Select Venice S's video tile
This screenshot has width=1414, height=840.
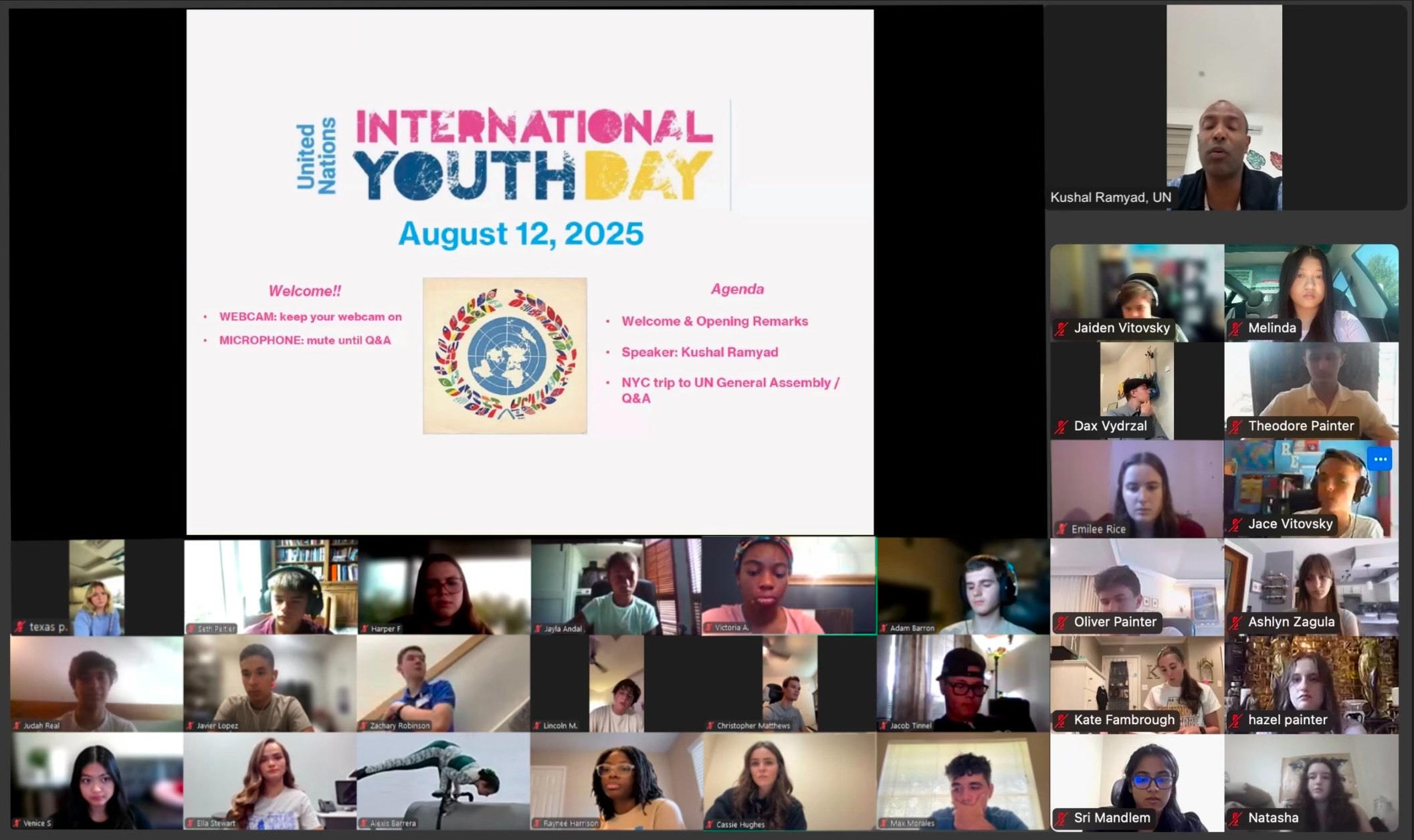(97, 781)
